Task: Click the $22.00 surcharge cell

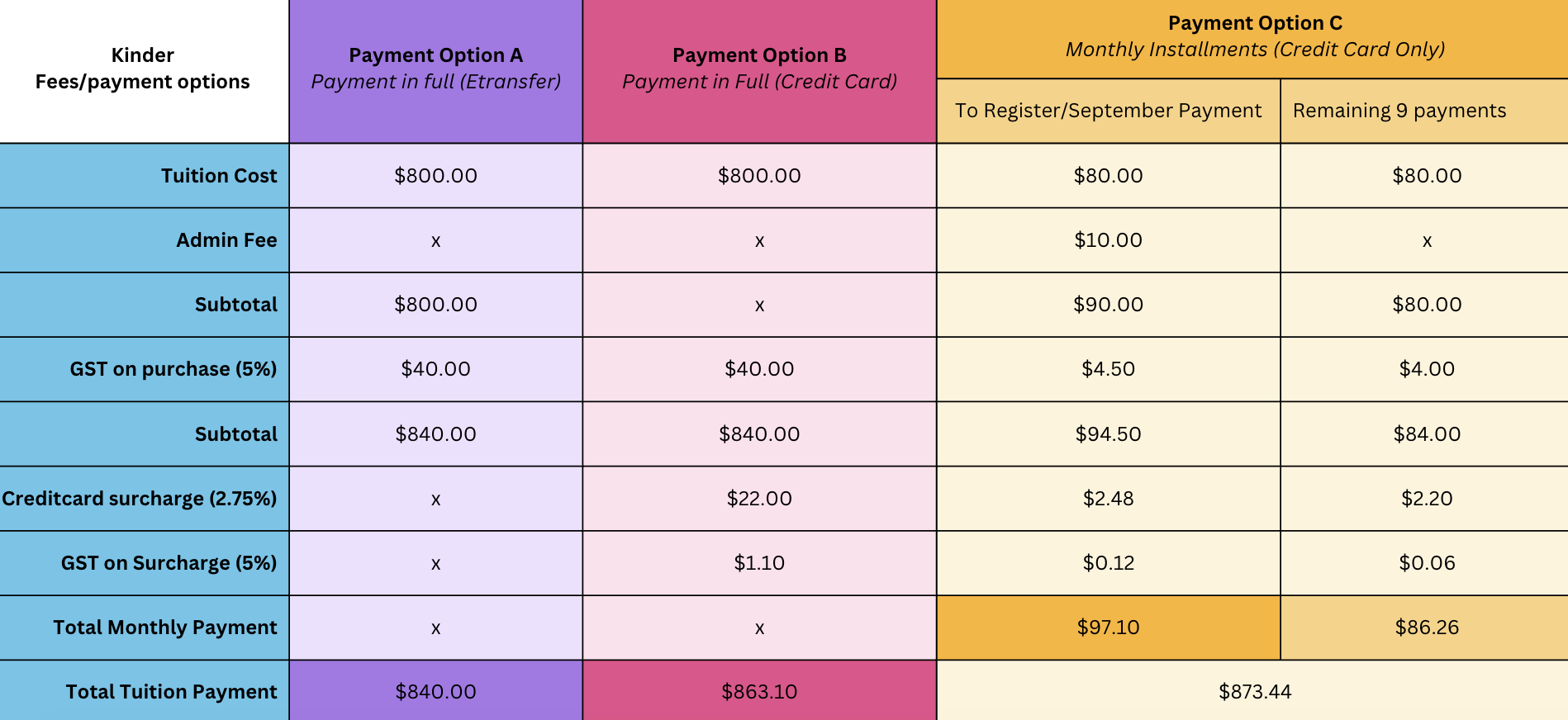Action: pyautogui.click(x=759, y=499)
